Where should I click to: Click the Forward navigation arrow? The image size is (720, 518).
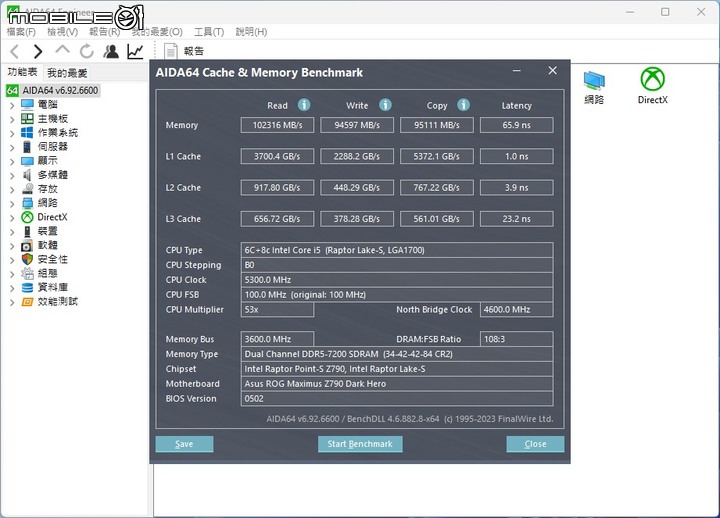click(x=38, y=51)
